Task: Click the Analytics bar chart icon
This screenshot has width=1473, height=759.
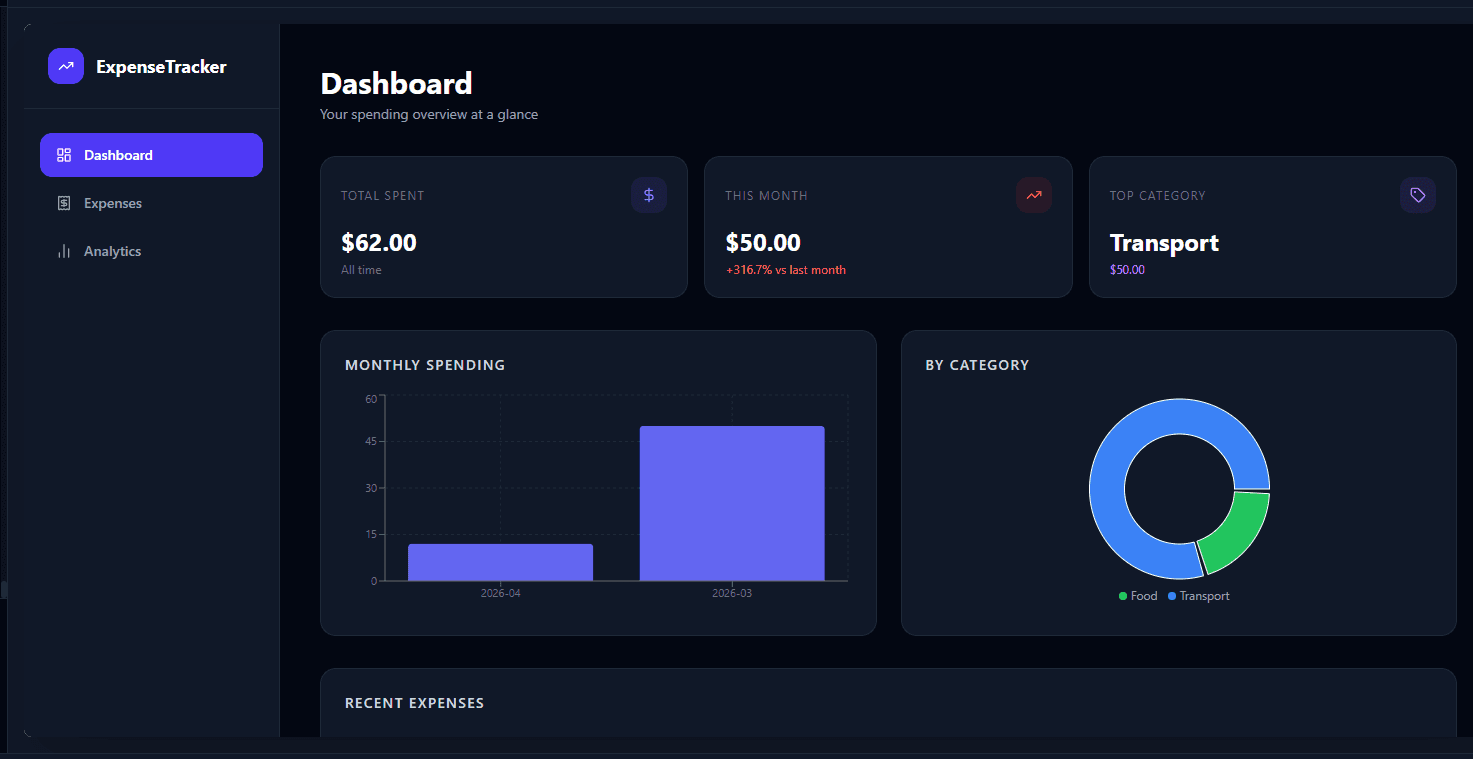Action: click(64, 251)
